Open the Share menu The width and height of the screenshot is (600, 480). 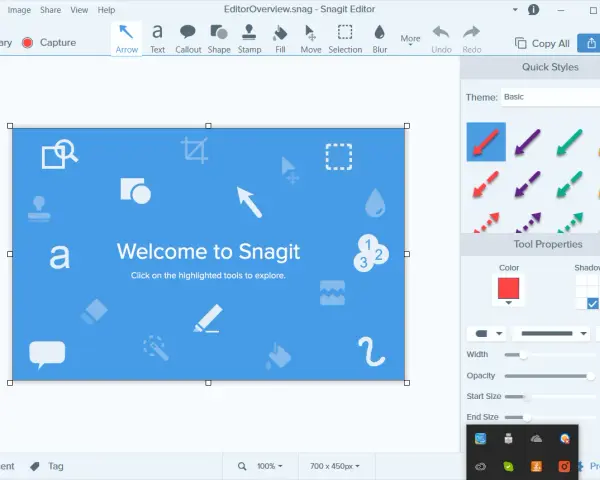[51, 10]
